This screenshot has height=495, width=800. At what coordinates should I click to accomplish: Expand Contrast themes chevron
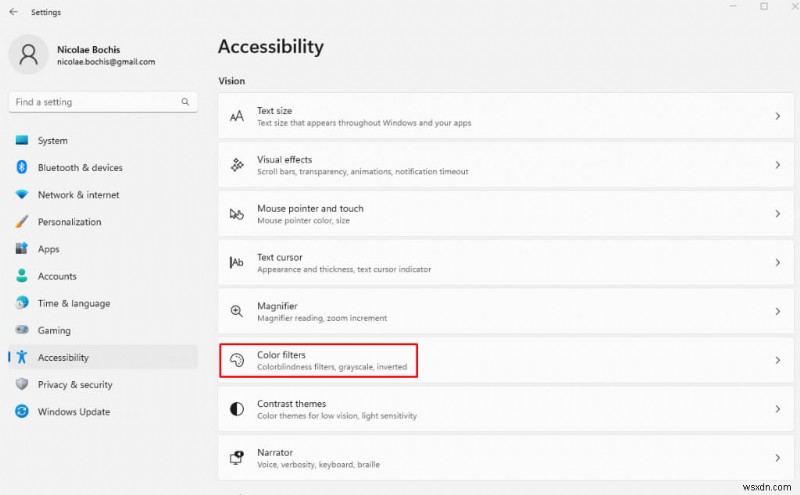pyautogui.click(x=778, y=409)
